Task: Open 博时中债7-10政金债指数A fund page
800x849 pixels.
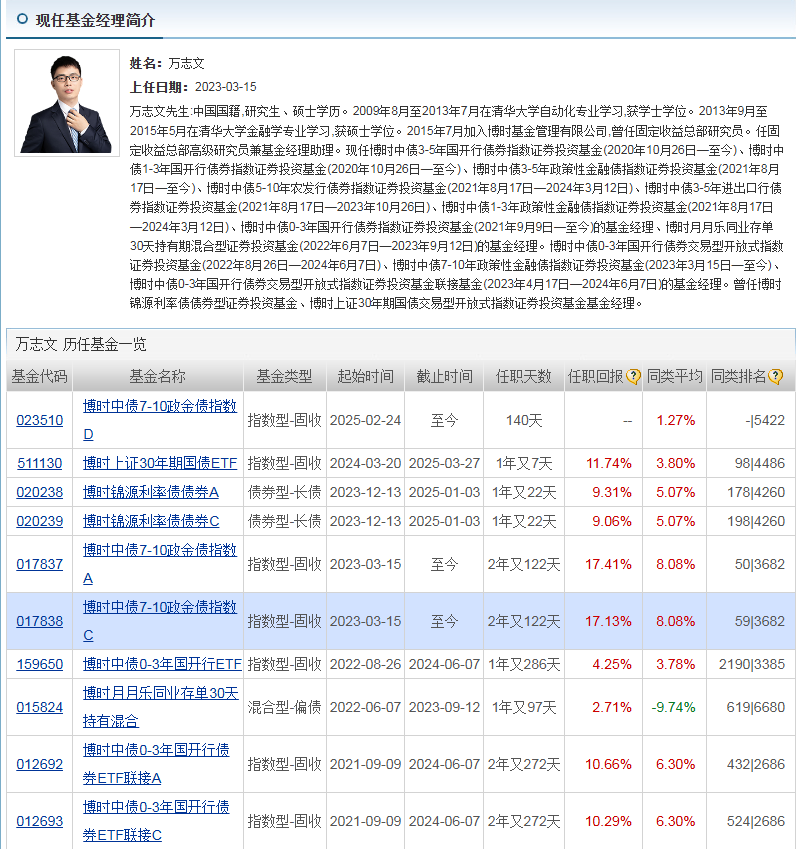Action: click(160, 564)
